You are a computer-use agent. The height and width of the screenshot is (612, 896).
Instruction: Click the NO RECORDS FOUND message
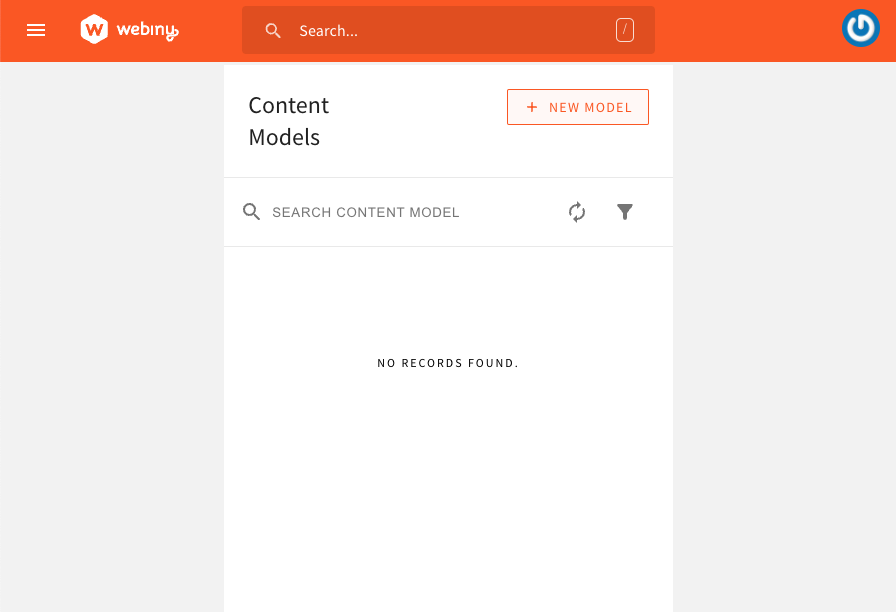(x=448, y=362)
